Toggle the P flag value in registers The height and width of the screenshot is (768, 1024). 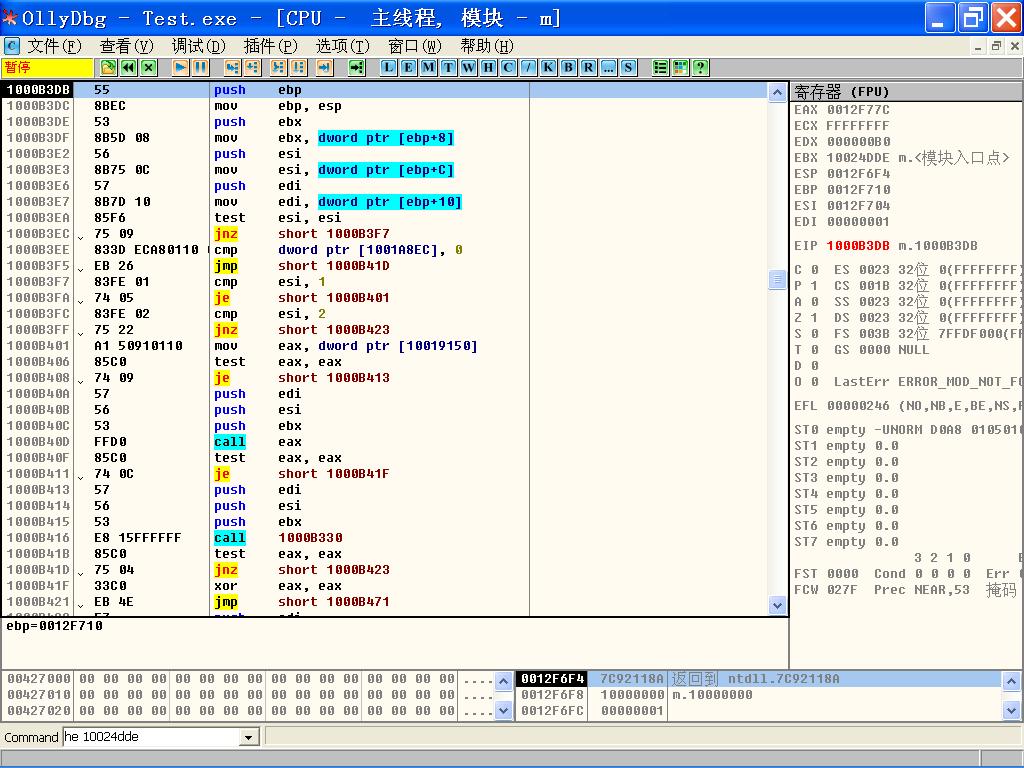(814, 286)
